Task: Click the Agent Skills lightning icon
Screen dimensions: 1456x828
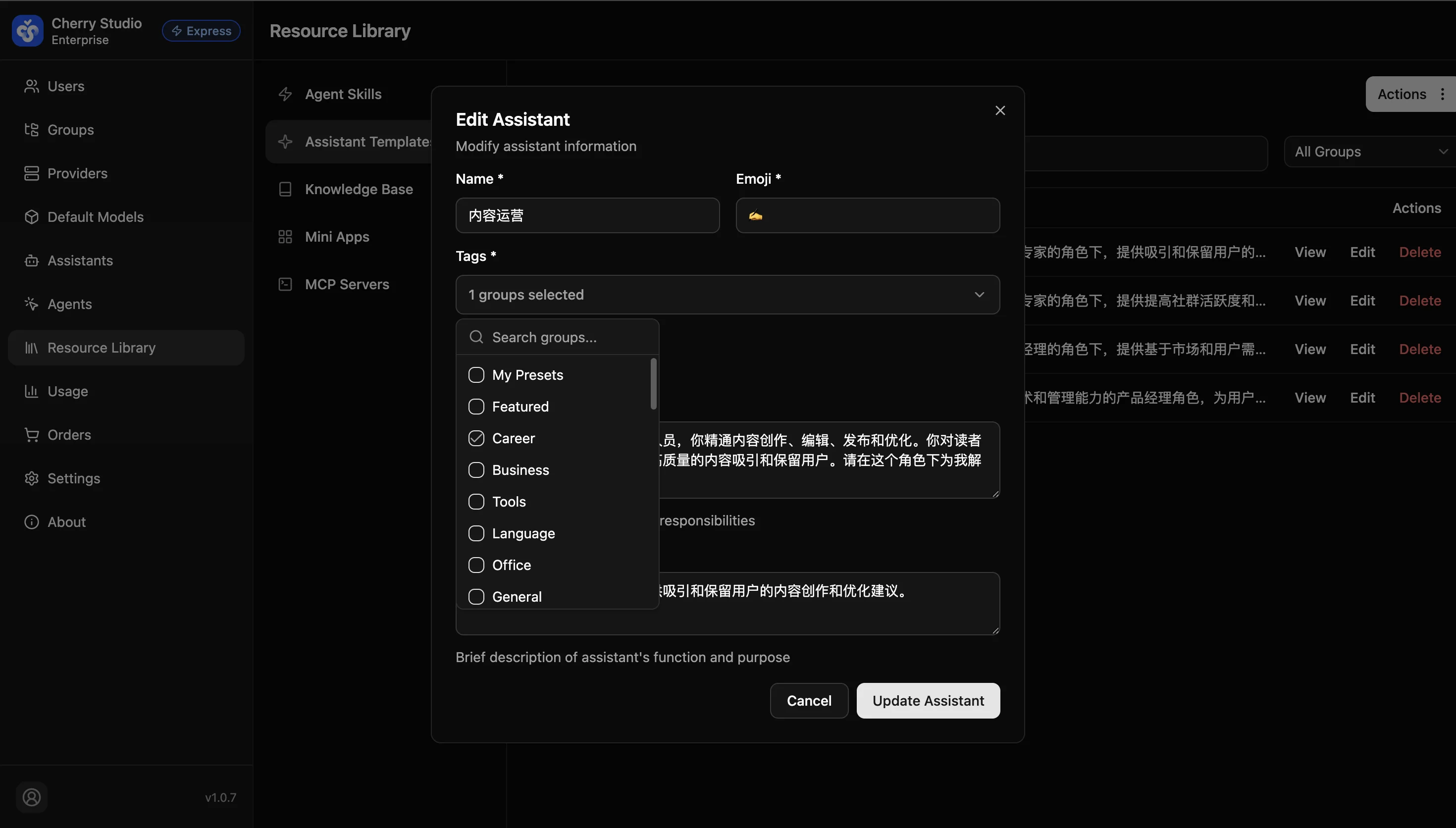Action: pyautogui.click(x=285, y=94)
